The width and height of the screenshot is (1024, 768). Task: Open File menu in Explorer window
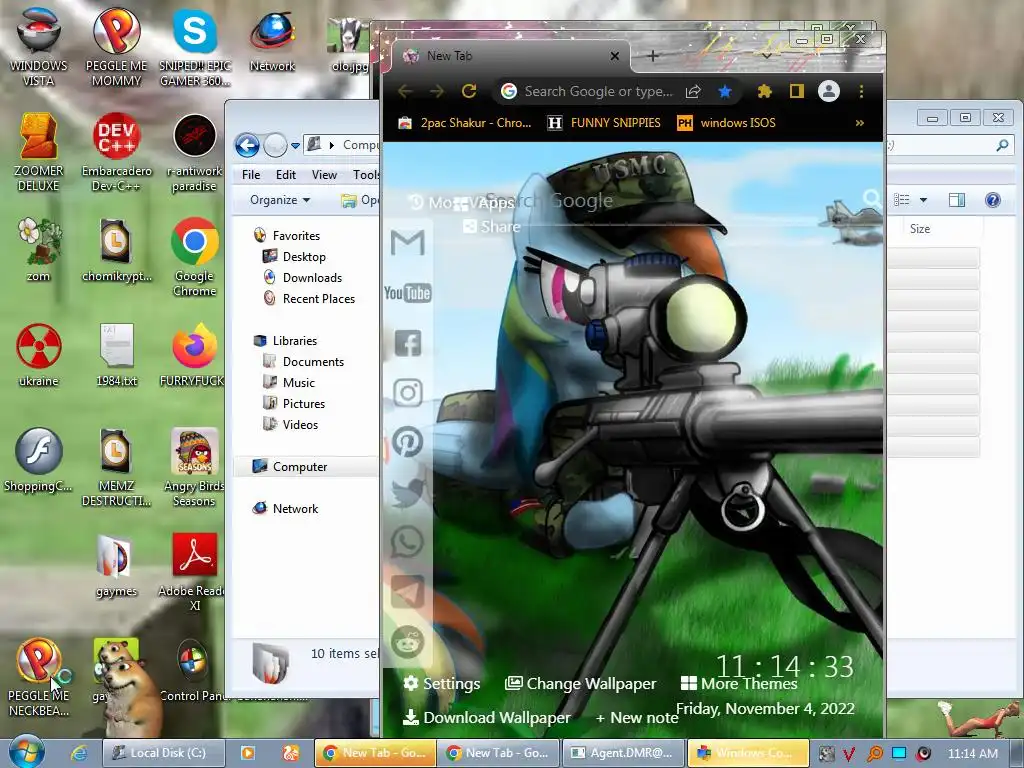[251, 175]
